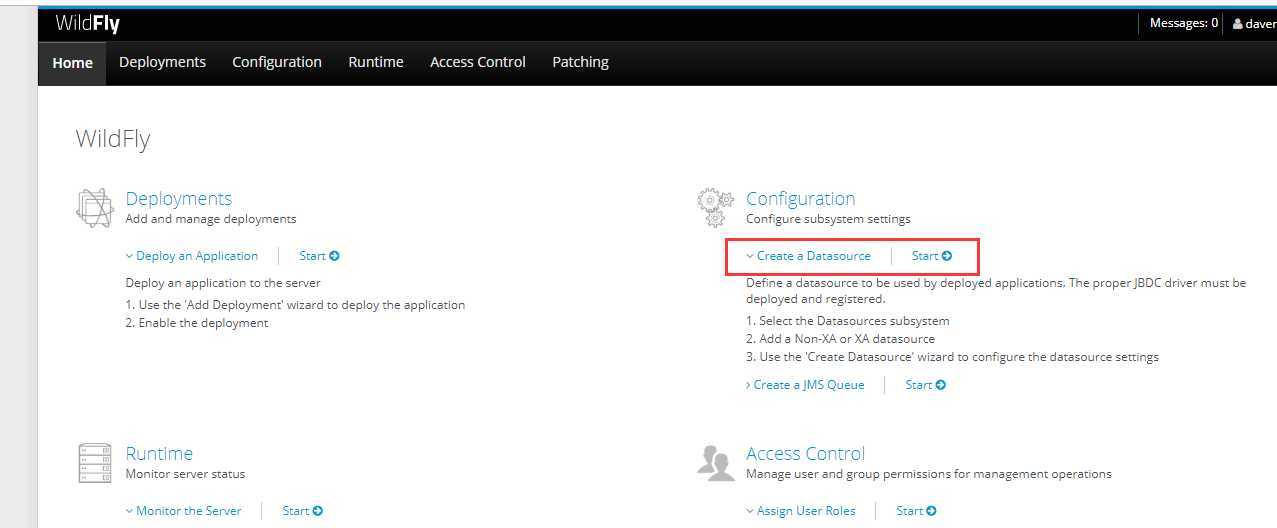Click the Runtime server icon
The height and width of the screenshot is (528, 1277).
[94, 462]
